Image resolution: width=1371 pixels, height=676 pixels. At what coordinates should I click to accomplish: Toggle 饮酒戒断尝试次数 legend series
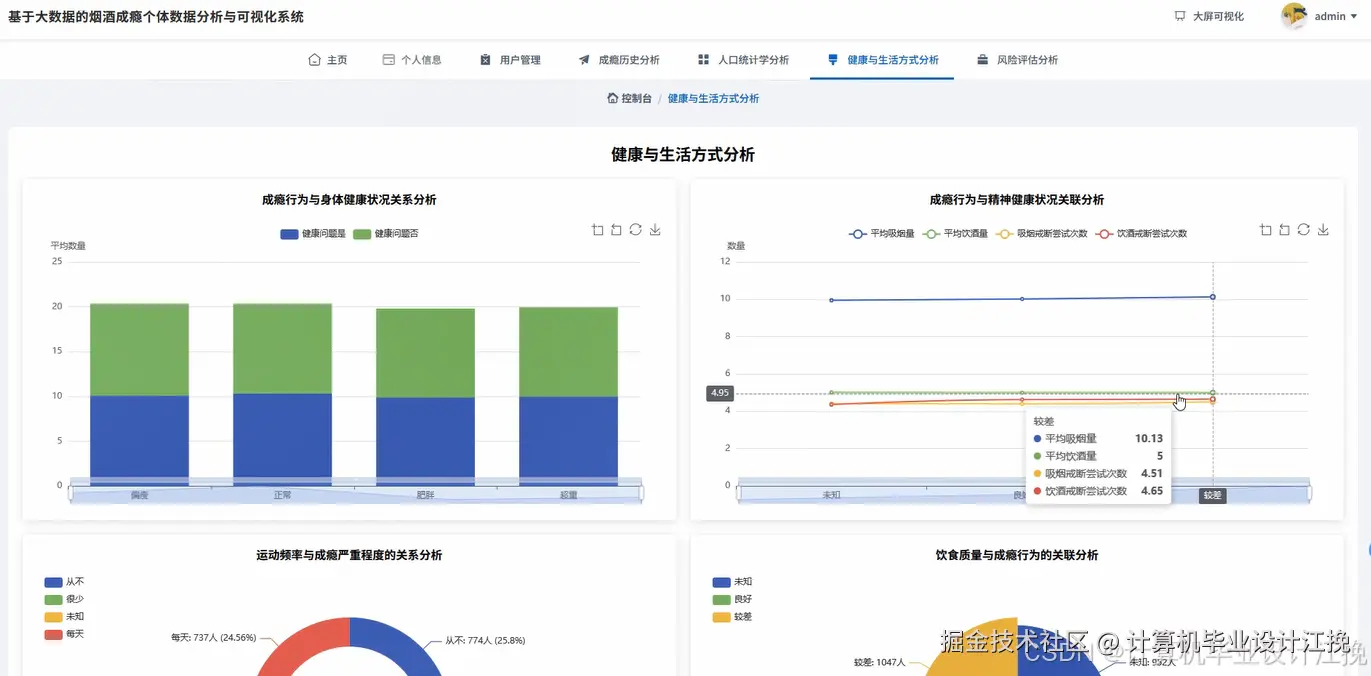click(x=1141, y=233)
